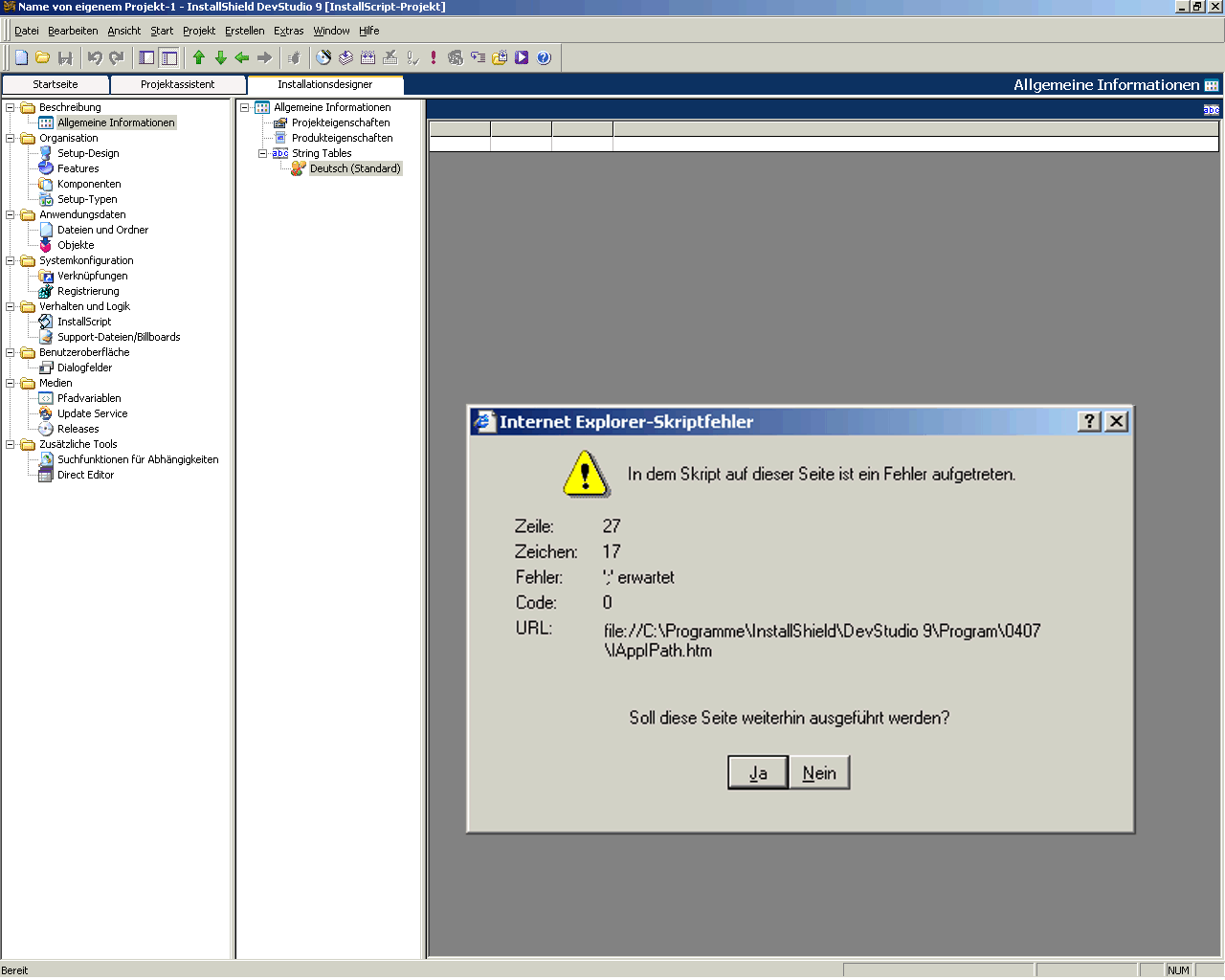
Task: Click the New project toolbar icon
Action: (21, 58)
